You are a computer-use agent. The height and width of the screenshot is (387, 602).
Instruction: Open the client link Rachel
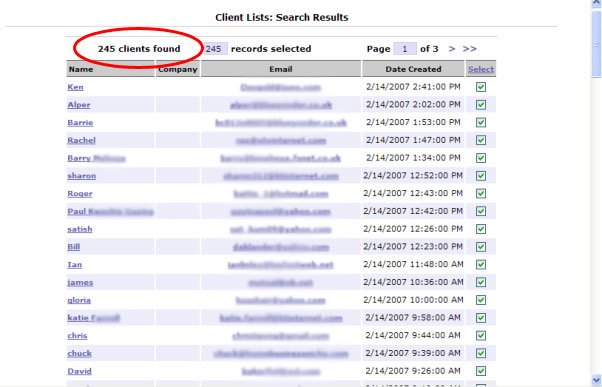(x=81, y=140)
